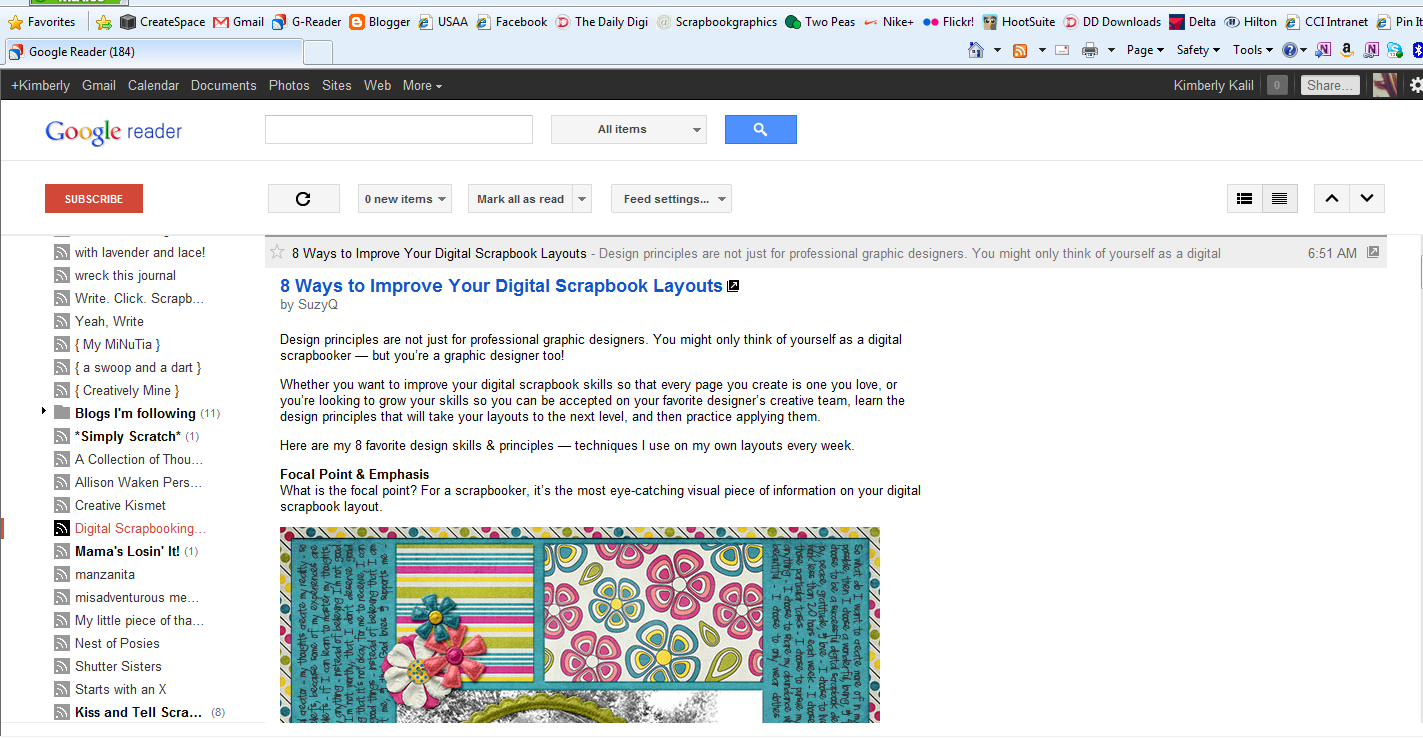Go to the previous item arrow
The height and width of the screenshot is (738, 1423).
[x=1331, y=199]
